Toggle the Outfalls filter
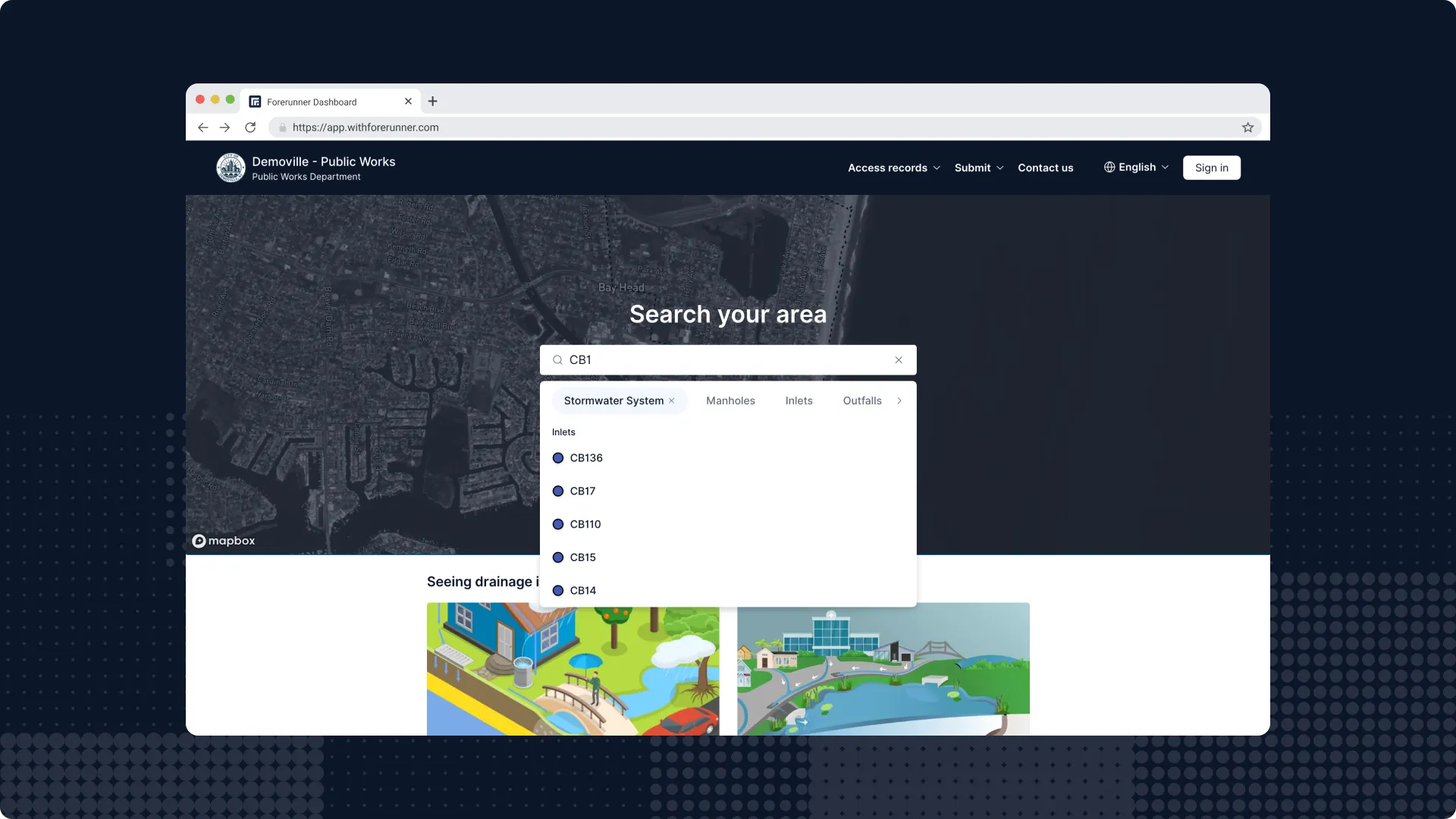Screen dimensions: 1456x819 click(x=862, y=401)
